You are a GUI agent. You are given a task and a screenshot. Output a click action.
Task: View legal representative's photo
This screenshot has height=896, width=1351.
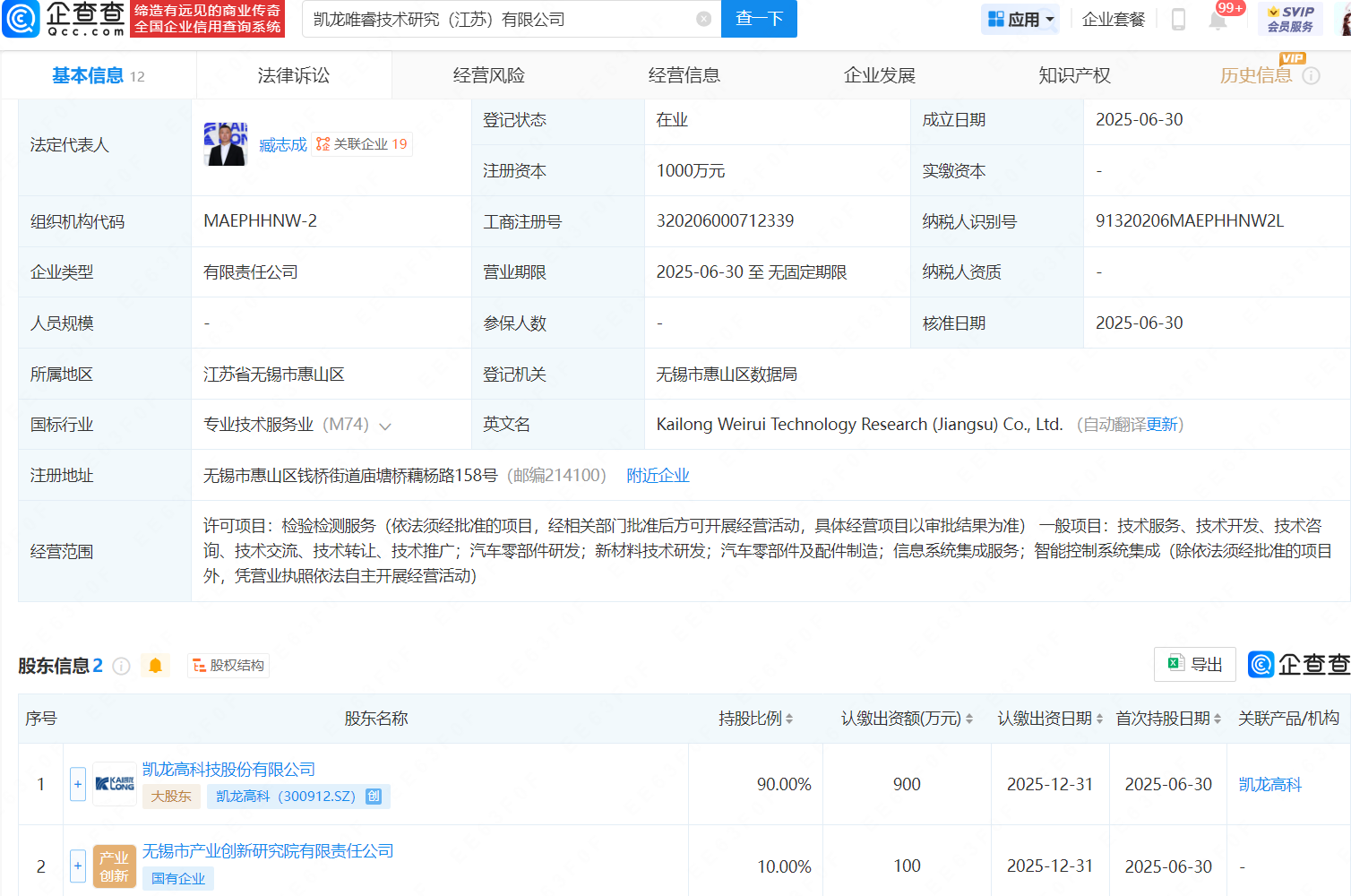point(226,144)
